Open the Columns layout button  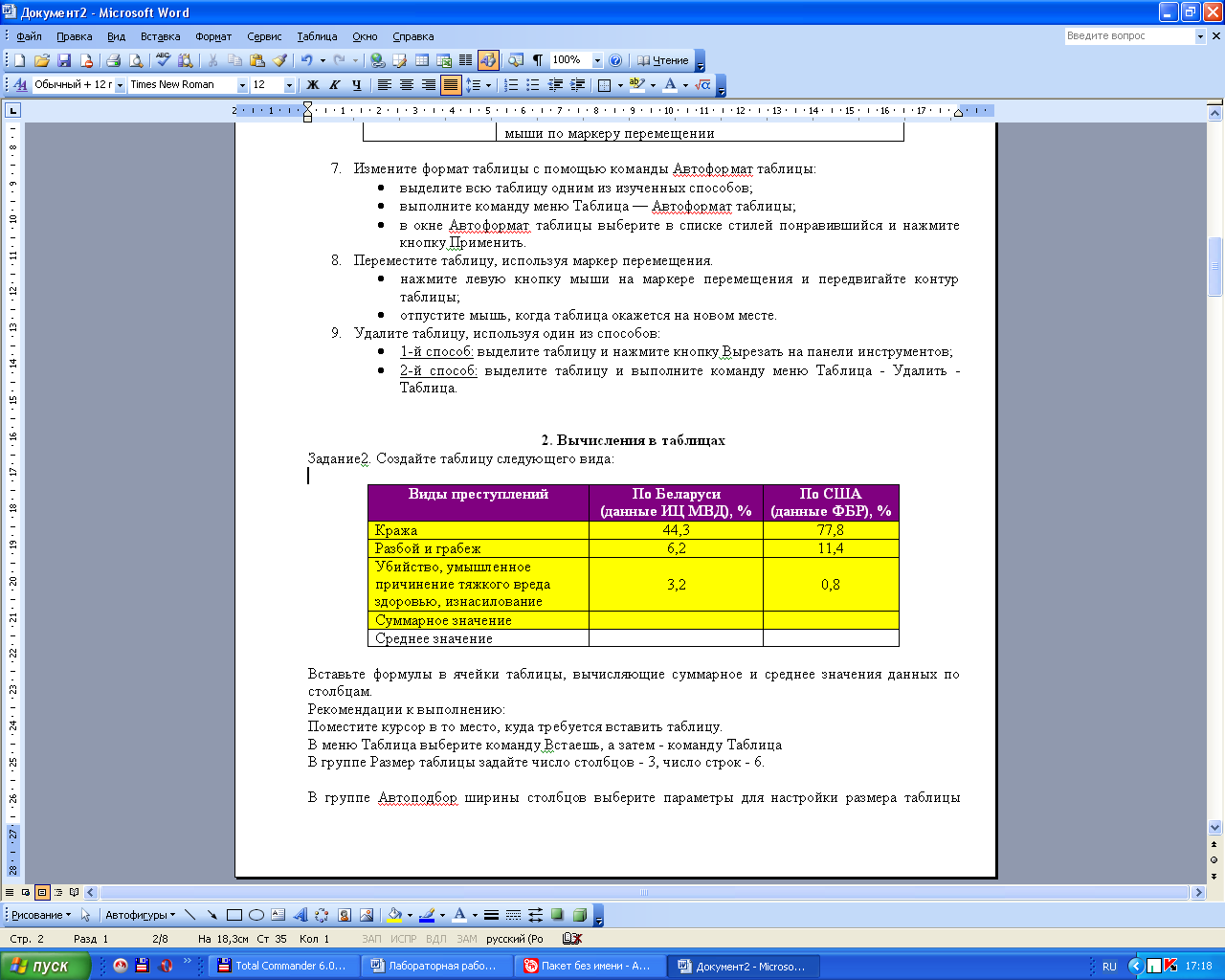[465, 60]
